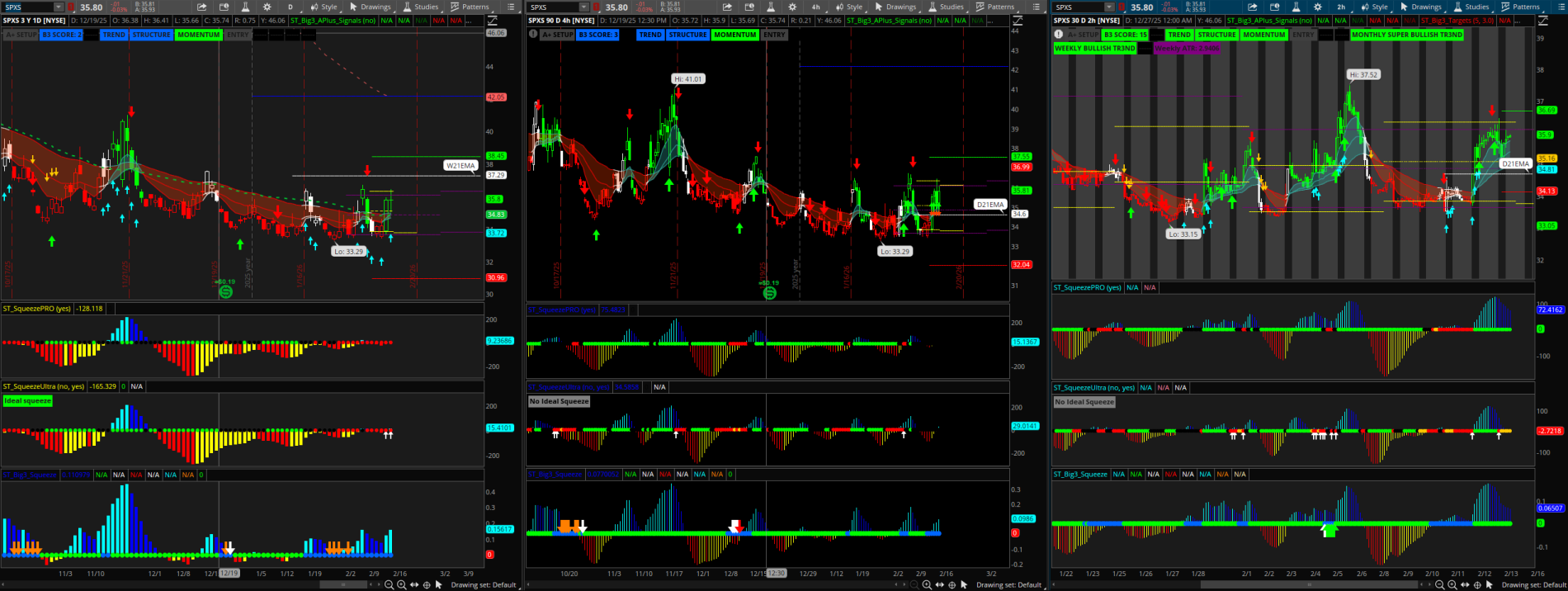Image resolution: width=1568 pixels, height=591 pixels.
Task: Toggle the price axis auto-scale icon on the daily chart
Action: click(493, 21)
